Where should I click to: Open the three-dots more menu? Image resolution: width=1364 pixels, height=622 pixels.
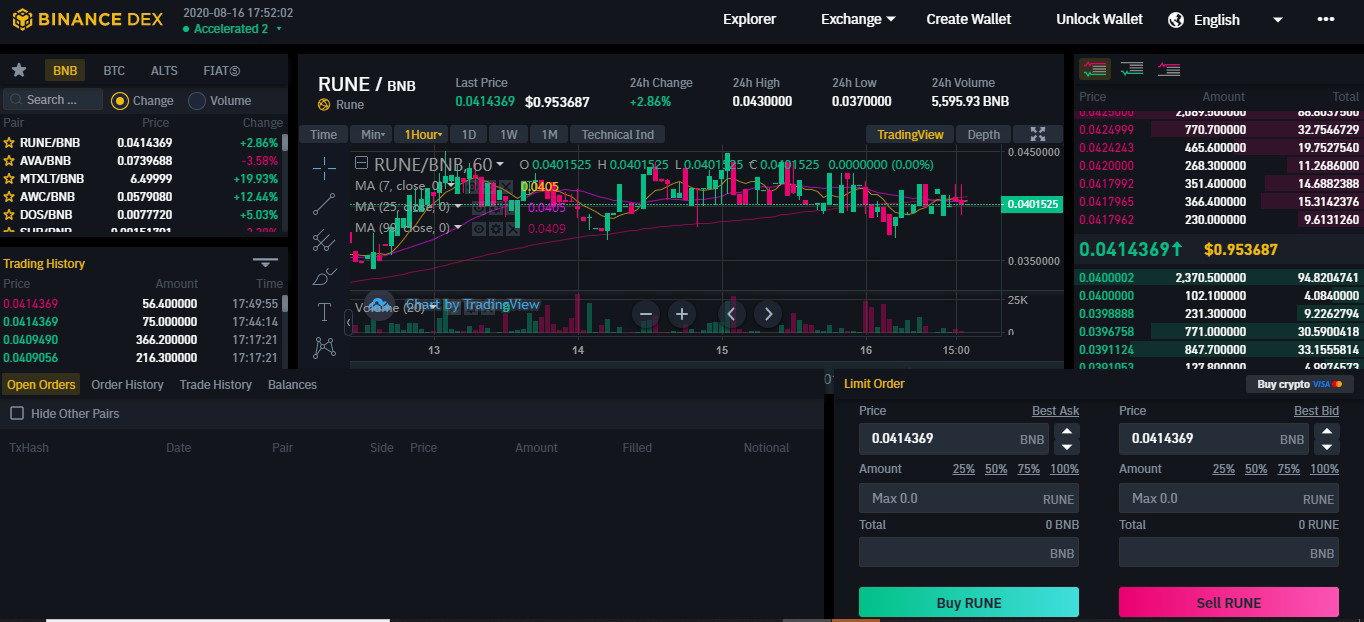pyautogui.click(x=1326, y=19)
